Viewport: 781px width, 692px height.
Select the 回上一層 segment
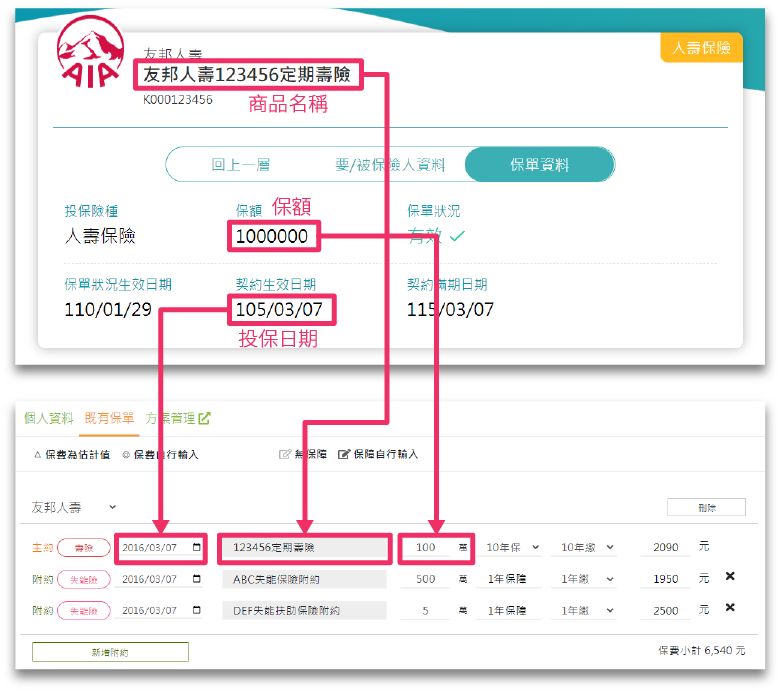pos(241,164)
